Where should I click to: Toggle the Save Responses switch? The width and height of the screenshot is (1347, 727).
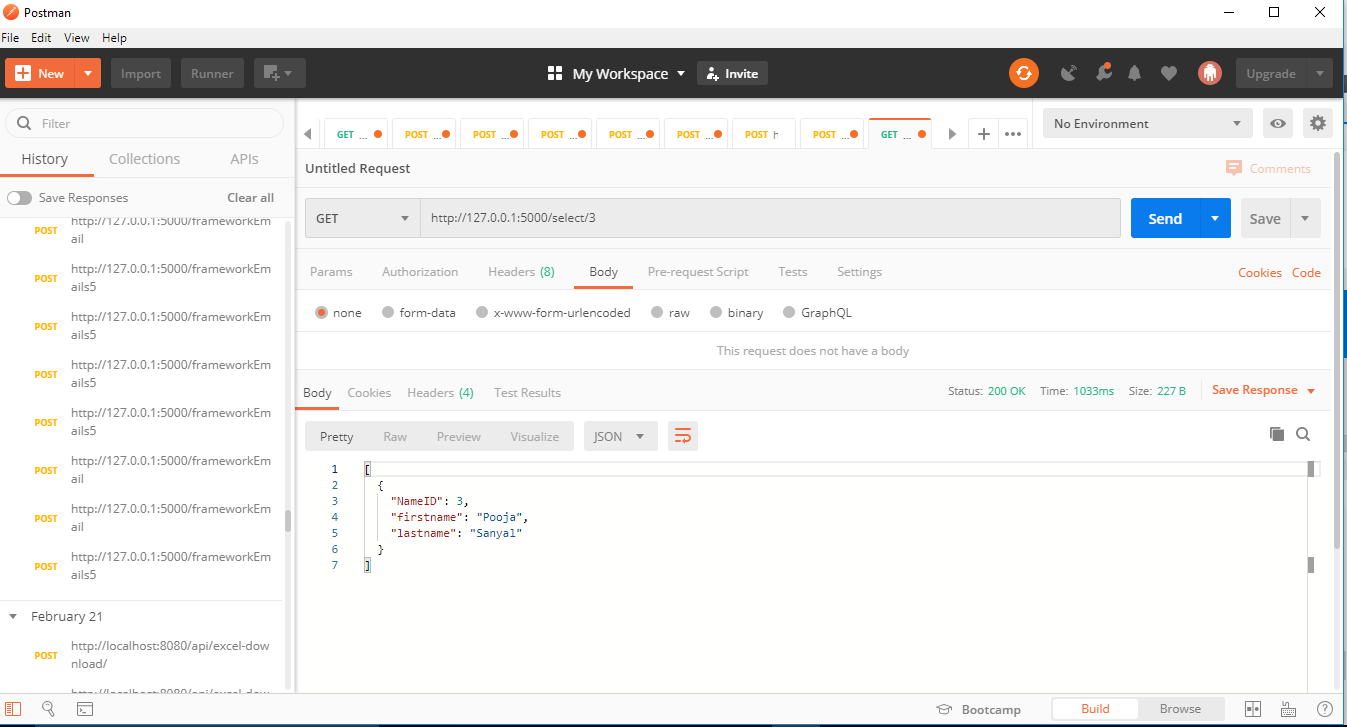[20, 198]
